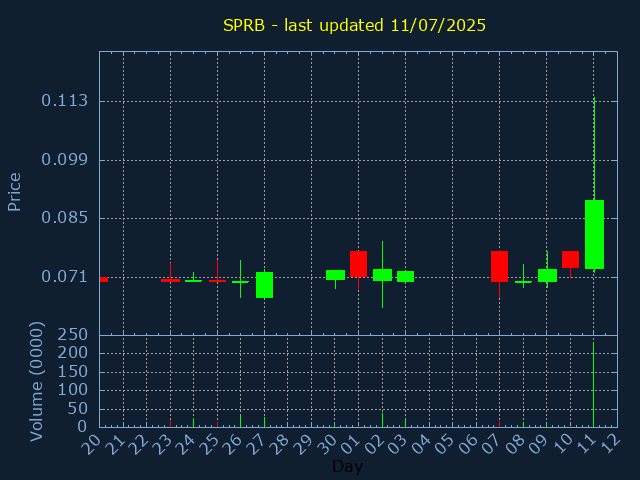640x480 pixels.
Task: Click the day 25 x-axis label
Action: [208, 444]
